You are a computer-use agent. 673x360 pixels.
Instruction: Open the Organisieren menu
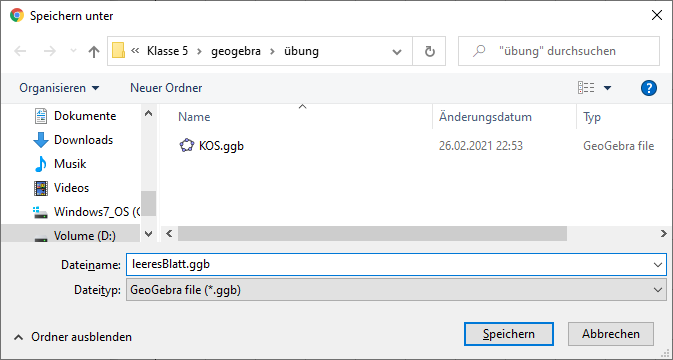tap(59, 88)
